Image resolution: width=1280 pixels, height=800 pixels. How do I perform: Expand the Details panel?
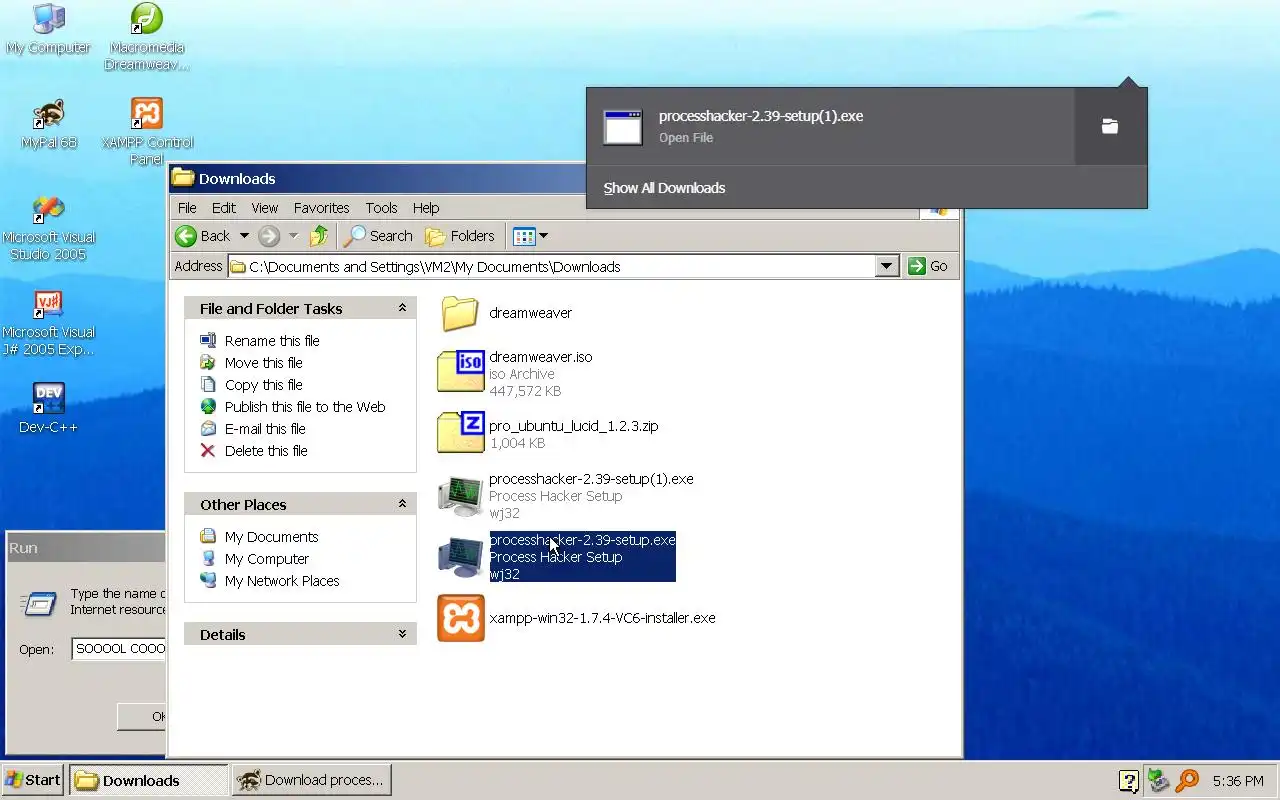pyautogui.click(x=402, y=634)
